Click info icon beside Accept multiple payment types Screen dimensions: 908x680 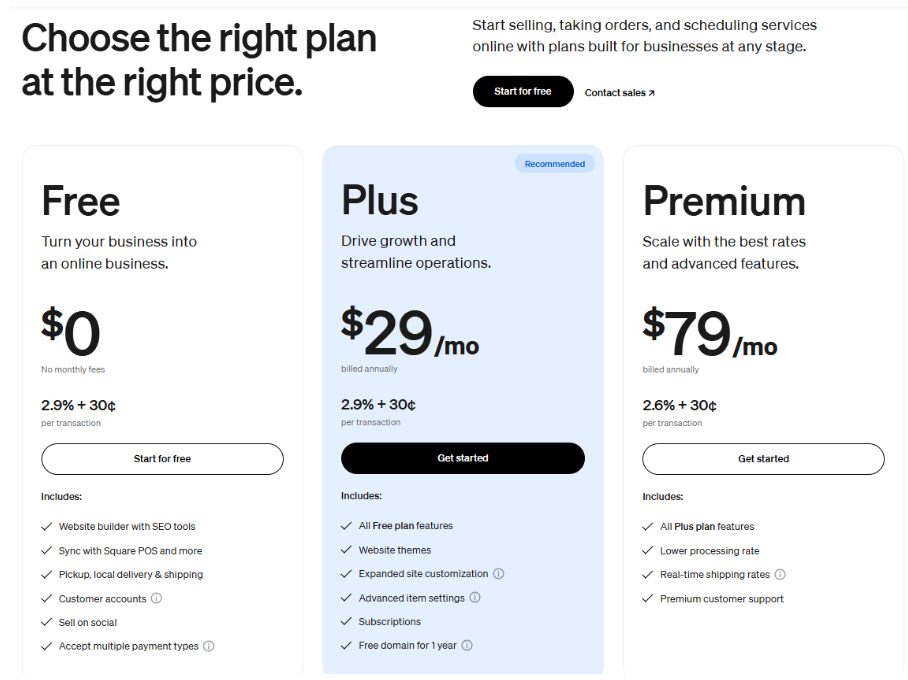point(209,646)
